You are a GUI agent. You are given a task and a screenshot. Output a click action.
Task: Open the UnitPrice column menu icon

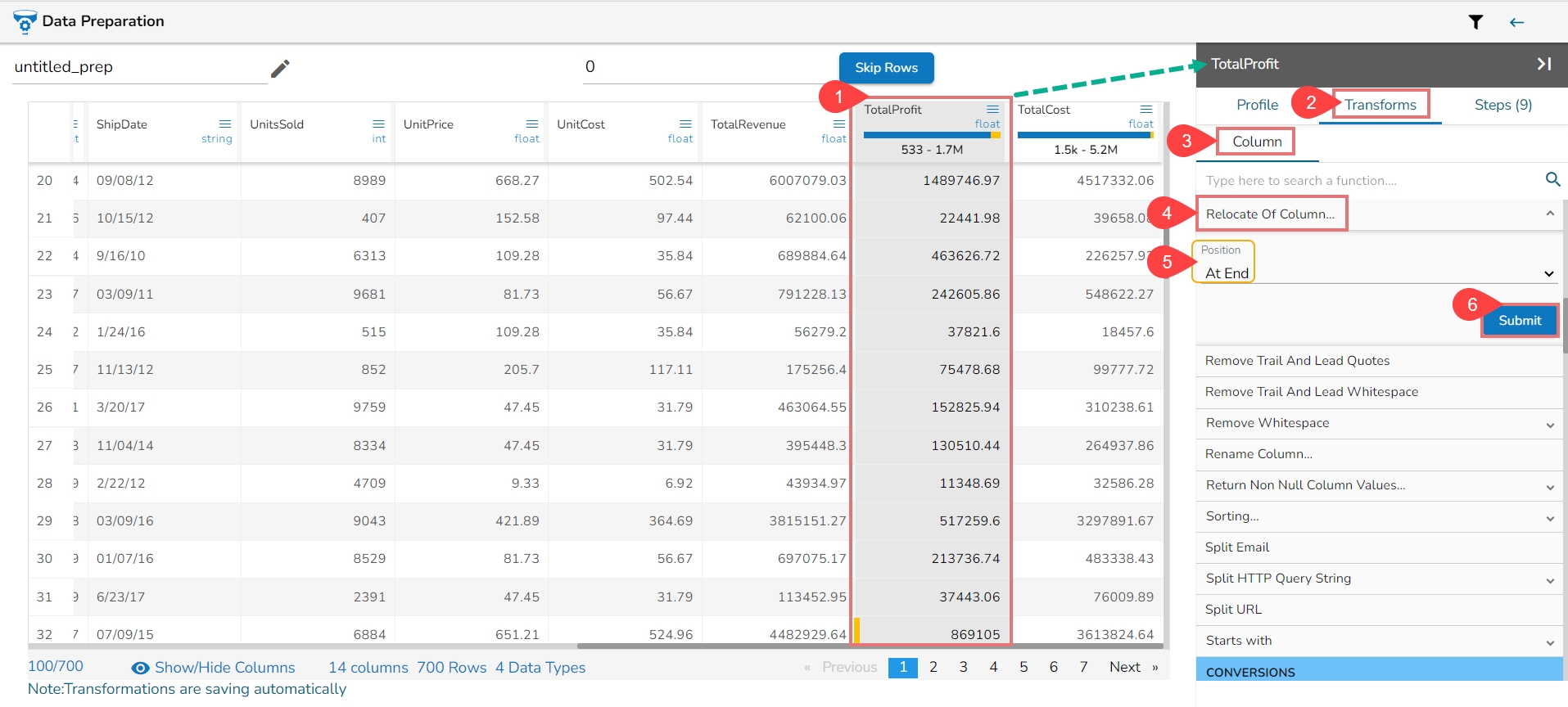click(x=532, y=124)
